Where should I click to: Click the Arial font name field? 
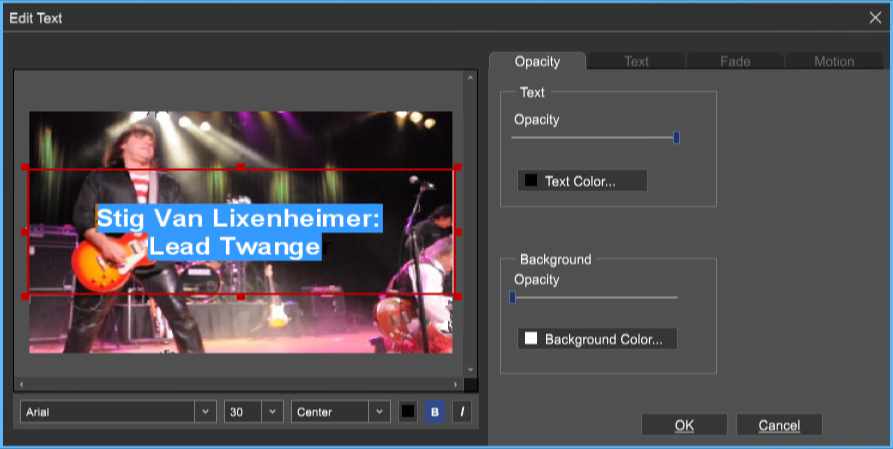[x=108, y=412]
